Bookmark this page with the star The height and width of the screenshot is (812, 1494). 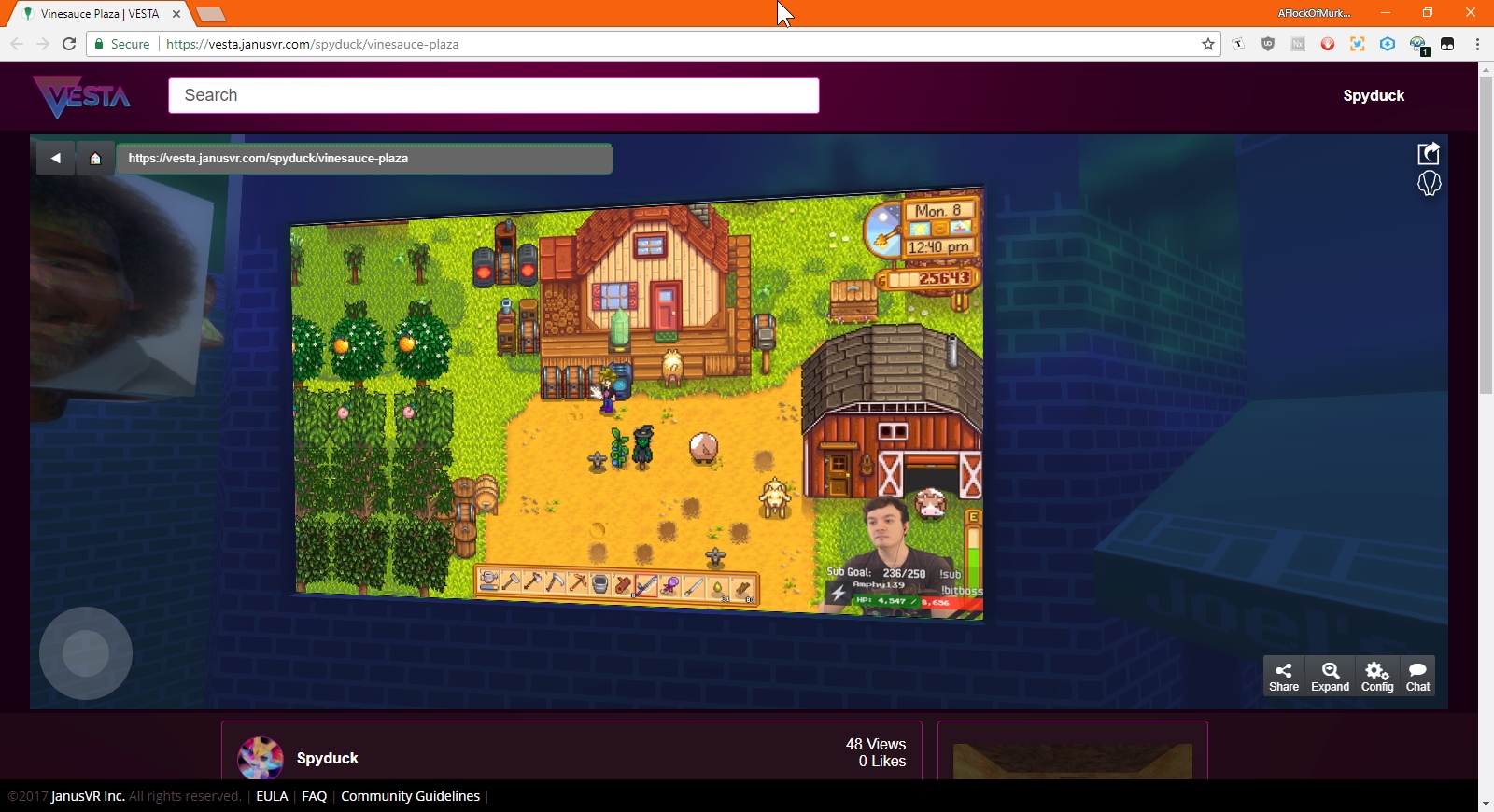click(x=1207, y=44)
